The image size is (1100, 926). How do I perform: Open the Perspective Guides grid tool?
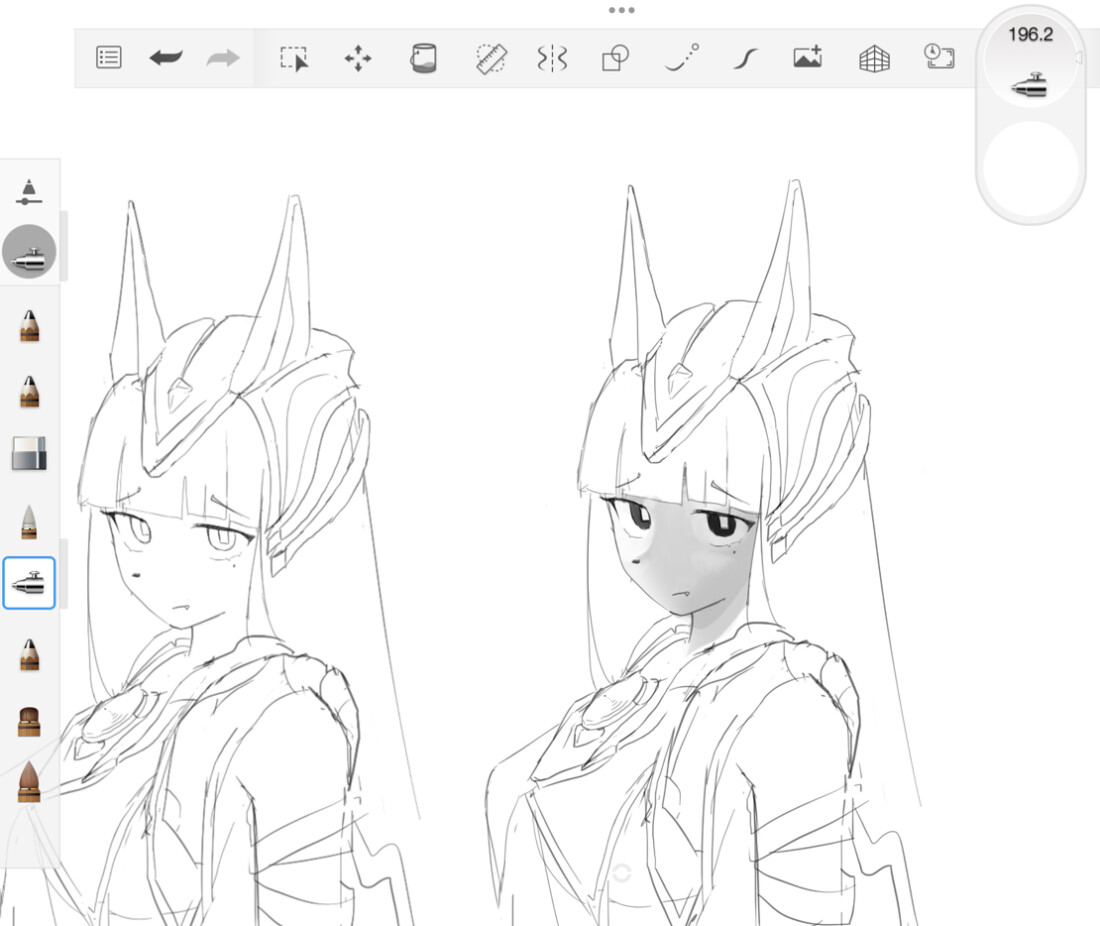tap(874, 58)
